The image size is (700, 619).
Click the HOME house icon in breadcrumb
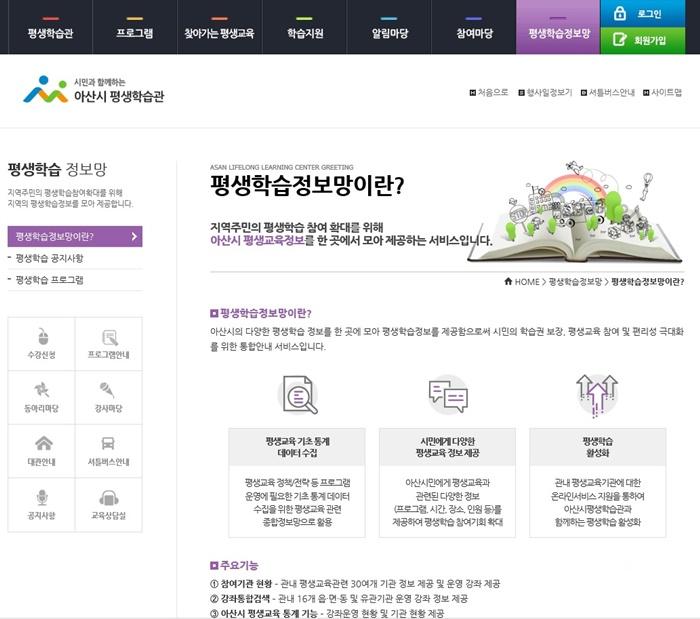pos(508,281)
